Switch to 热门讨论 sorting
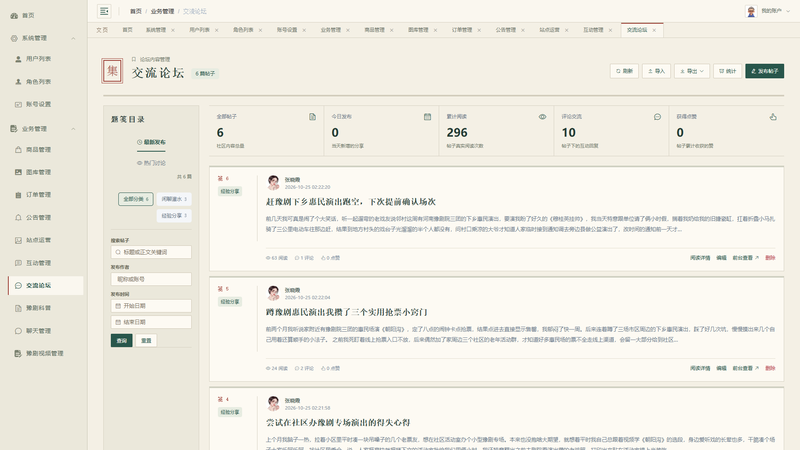 pyautogui.click(x=151, y=163)
